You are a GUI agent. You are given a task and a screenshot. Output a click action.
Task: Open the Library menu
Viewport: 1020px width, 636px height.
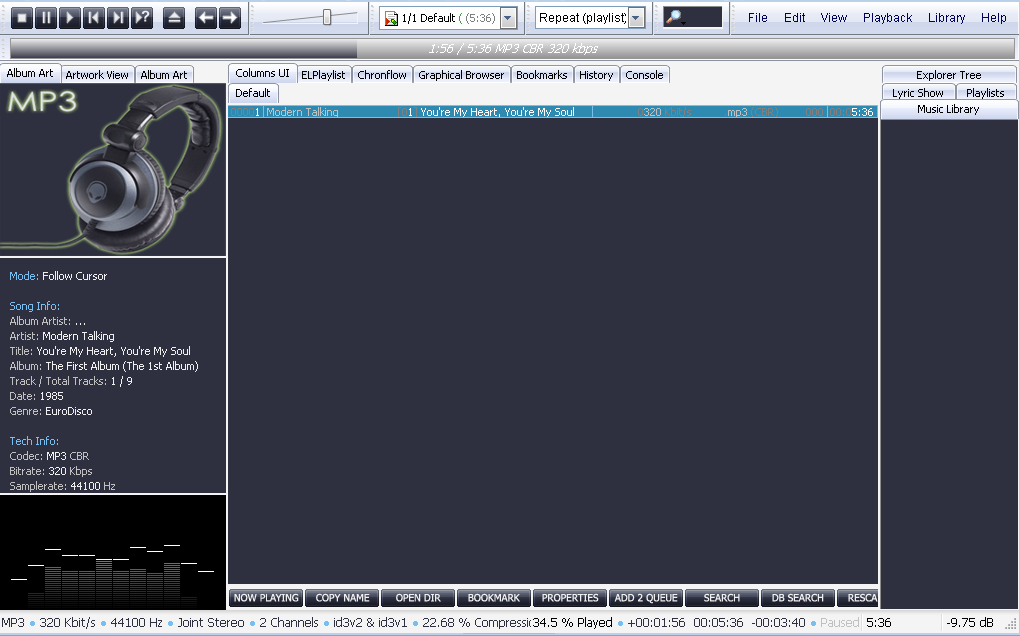point(946,18)
